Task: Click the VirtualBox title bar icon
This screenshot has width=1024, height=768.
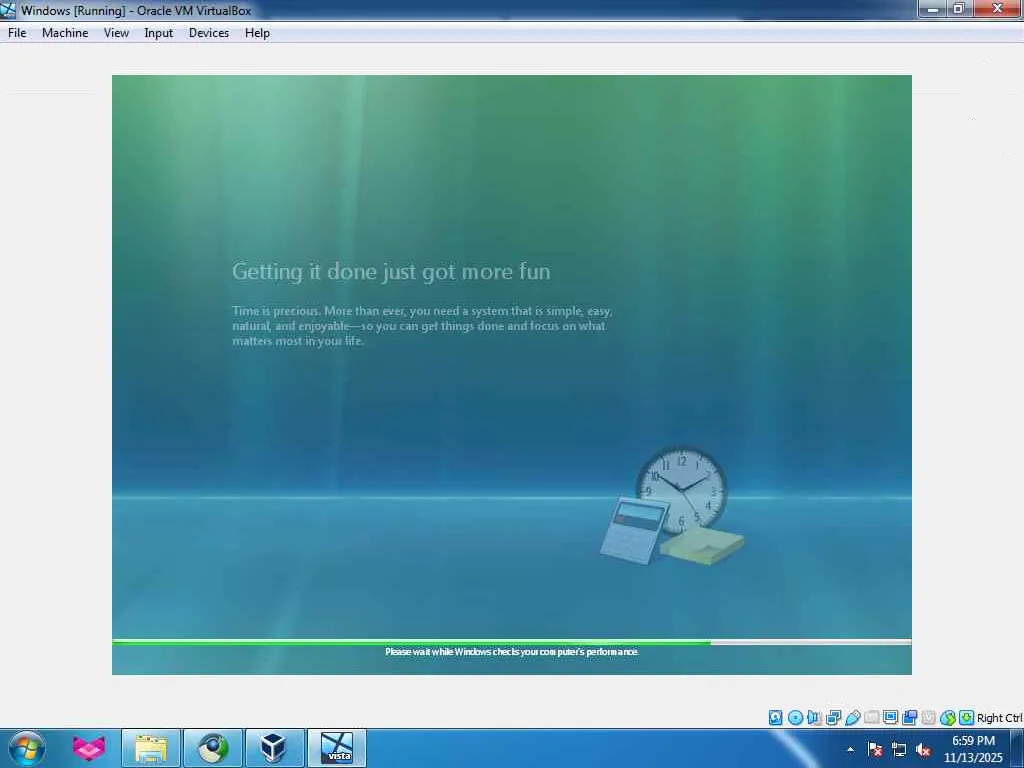Action: tap(8, 10)
